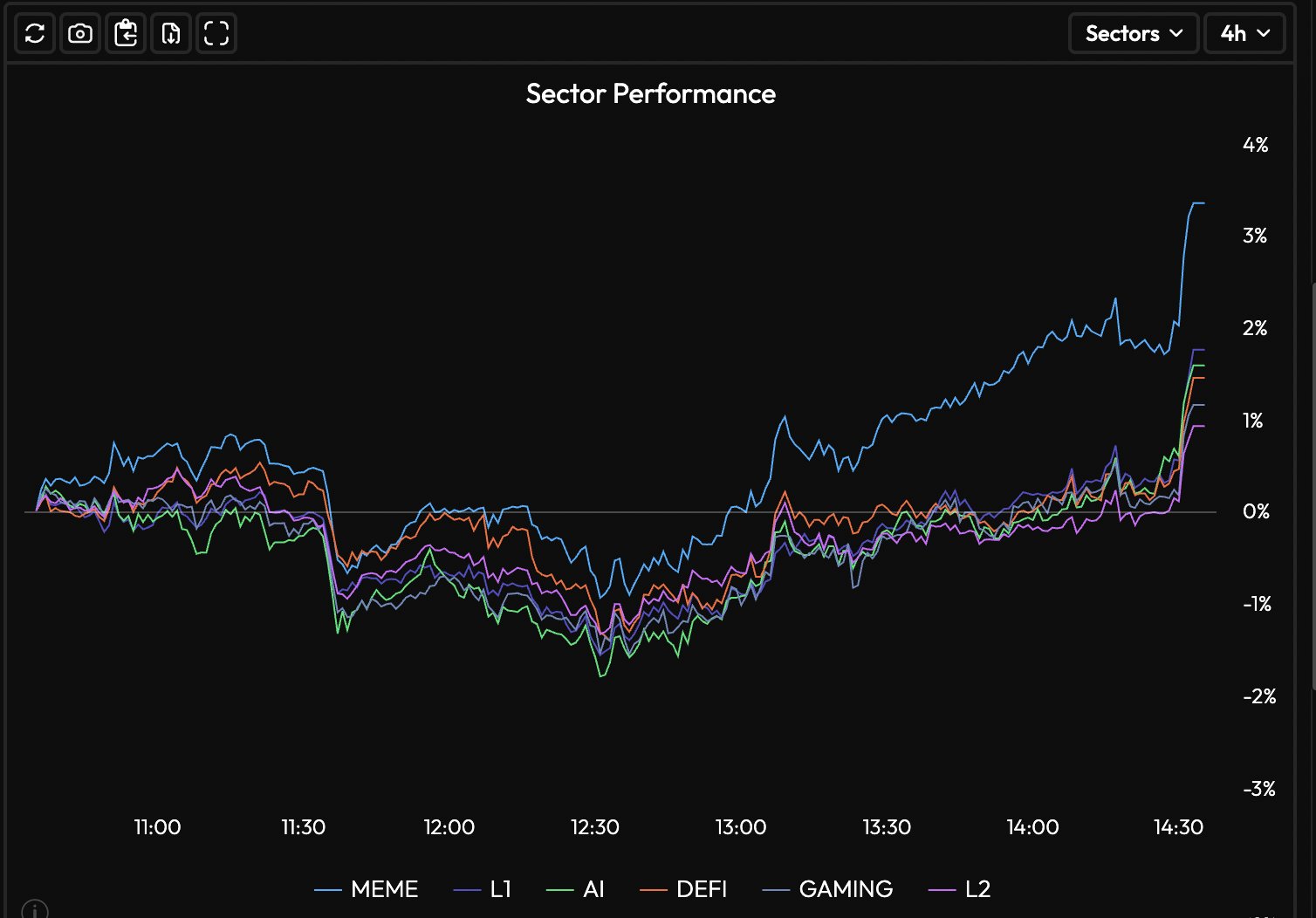Toggle the AI series in legend
This screenshot has height=918, width=1316.
pyautogui.click(x=575, y=889)
